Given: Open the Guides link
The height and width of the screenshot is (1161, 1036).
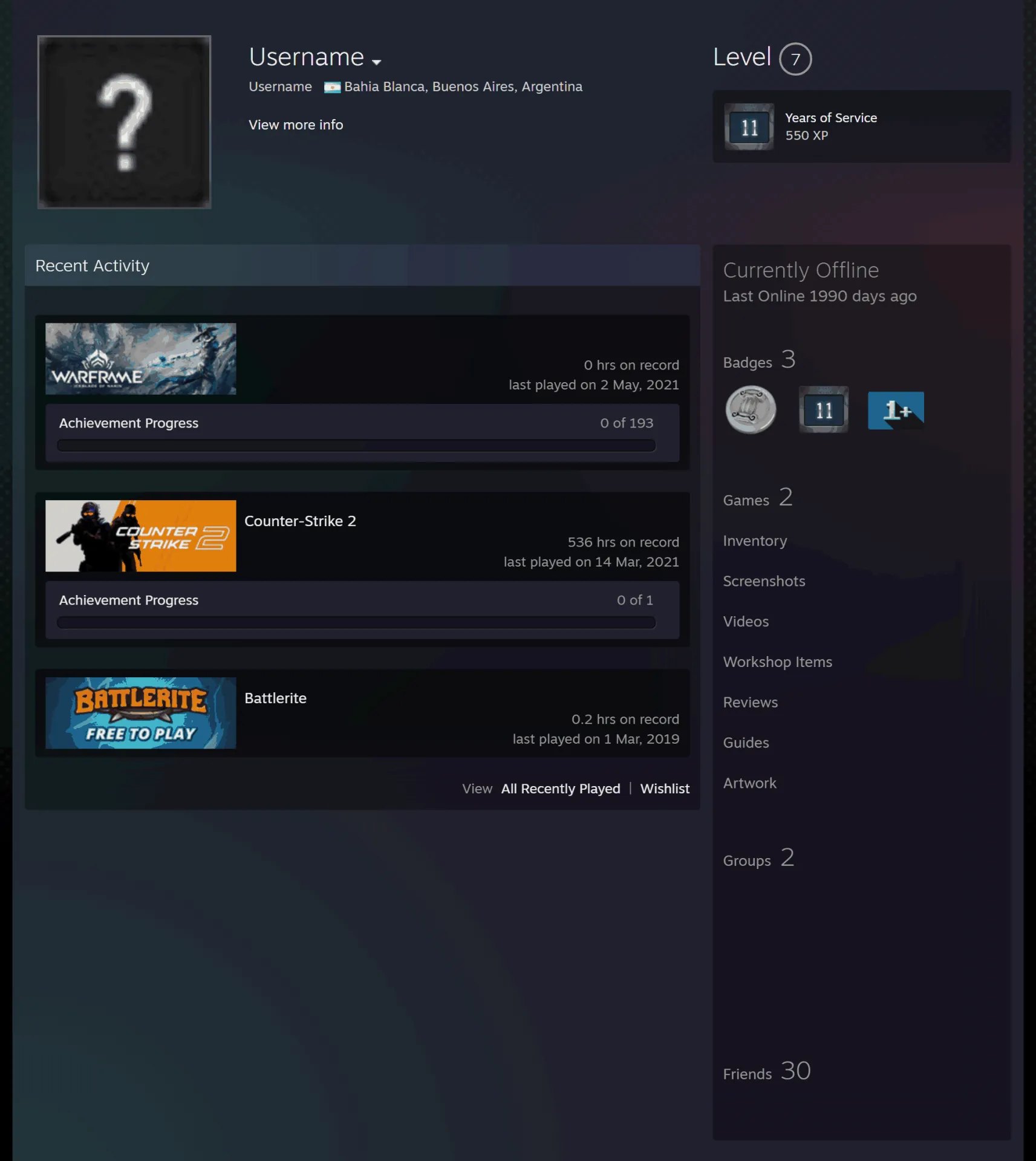Looking at the screenshot, I should pos(746,744).
